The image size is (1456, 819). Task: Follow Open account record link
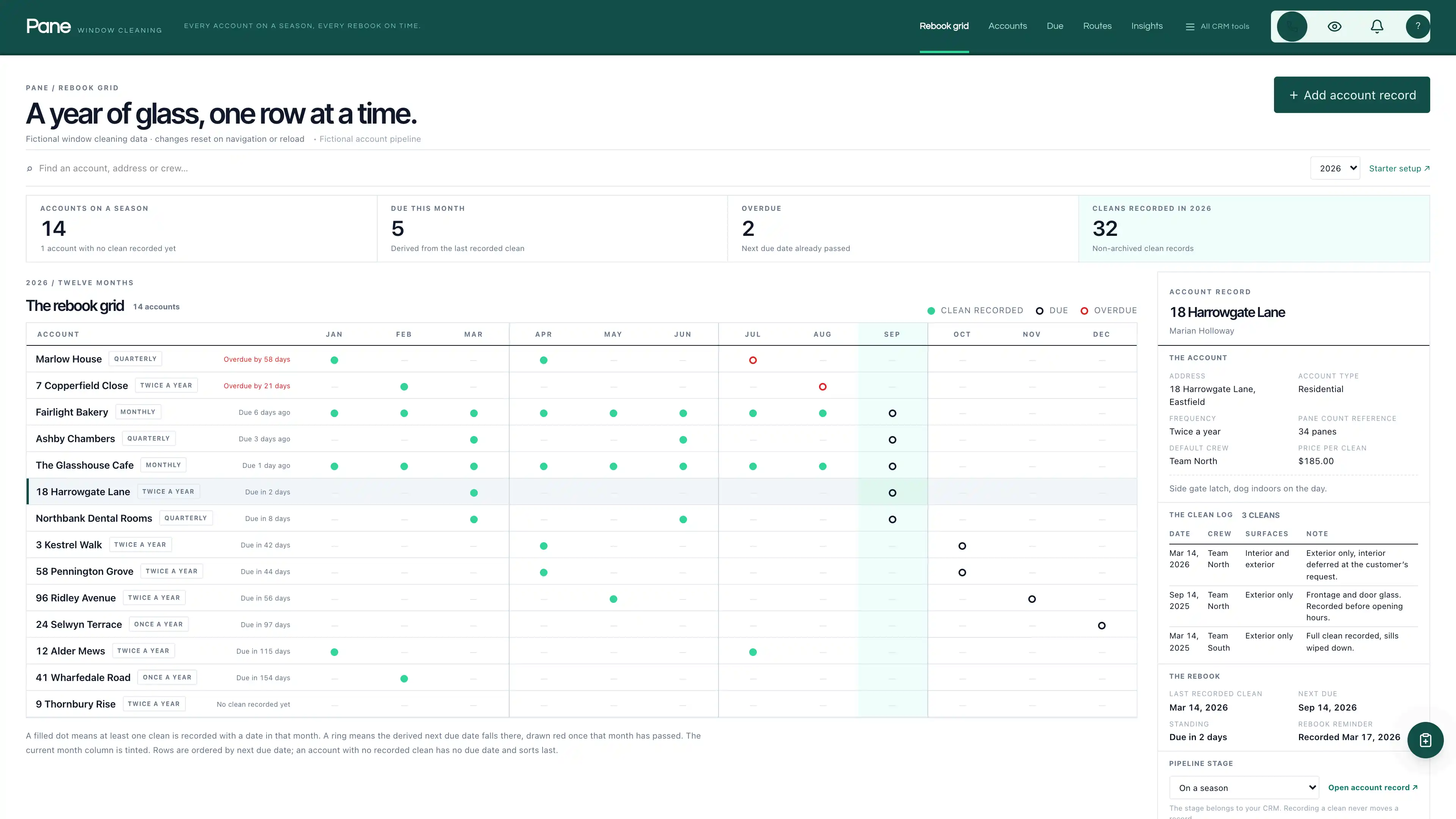1372,788
